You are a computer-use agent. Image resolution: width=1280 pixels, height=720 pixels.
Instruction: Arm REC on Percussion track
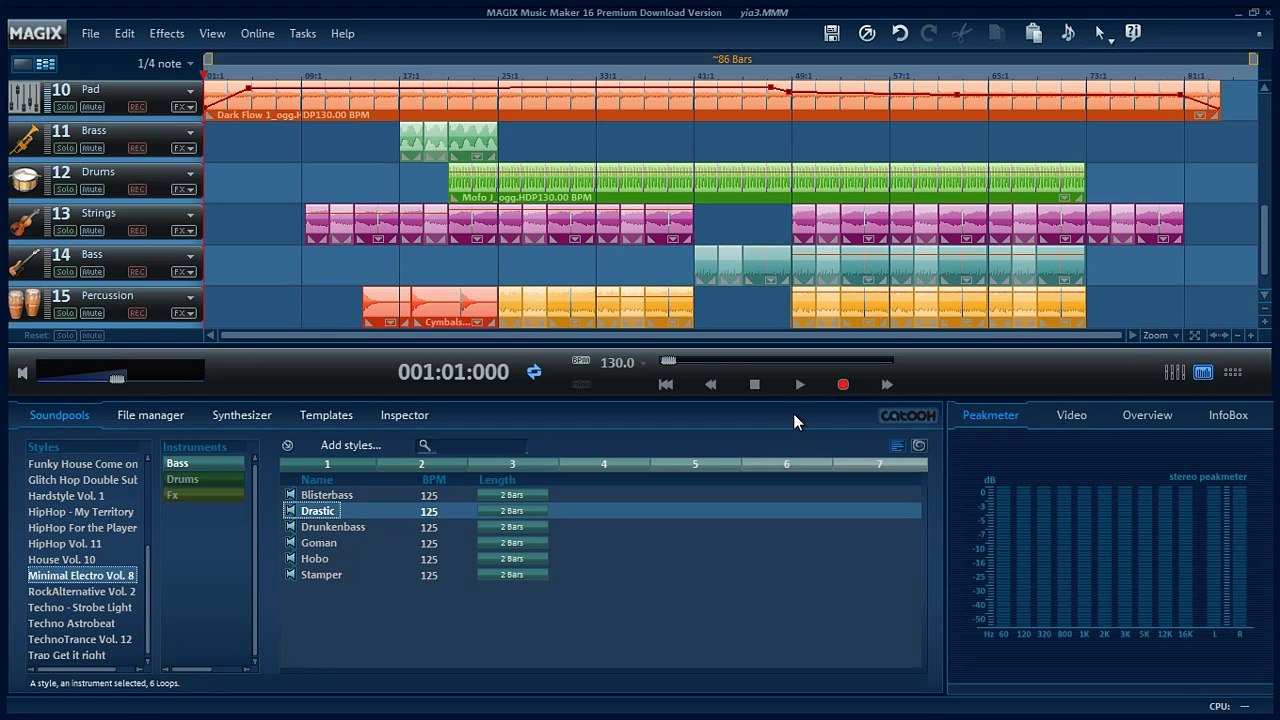pos(137,313)
